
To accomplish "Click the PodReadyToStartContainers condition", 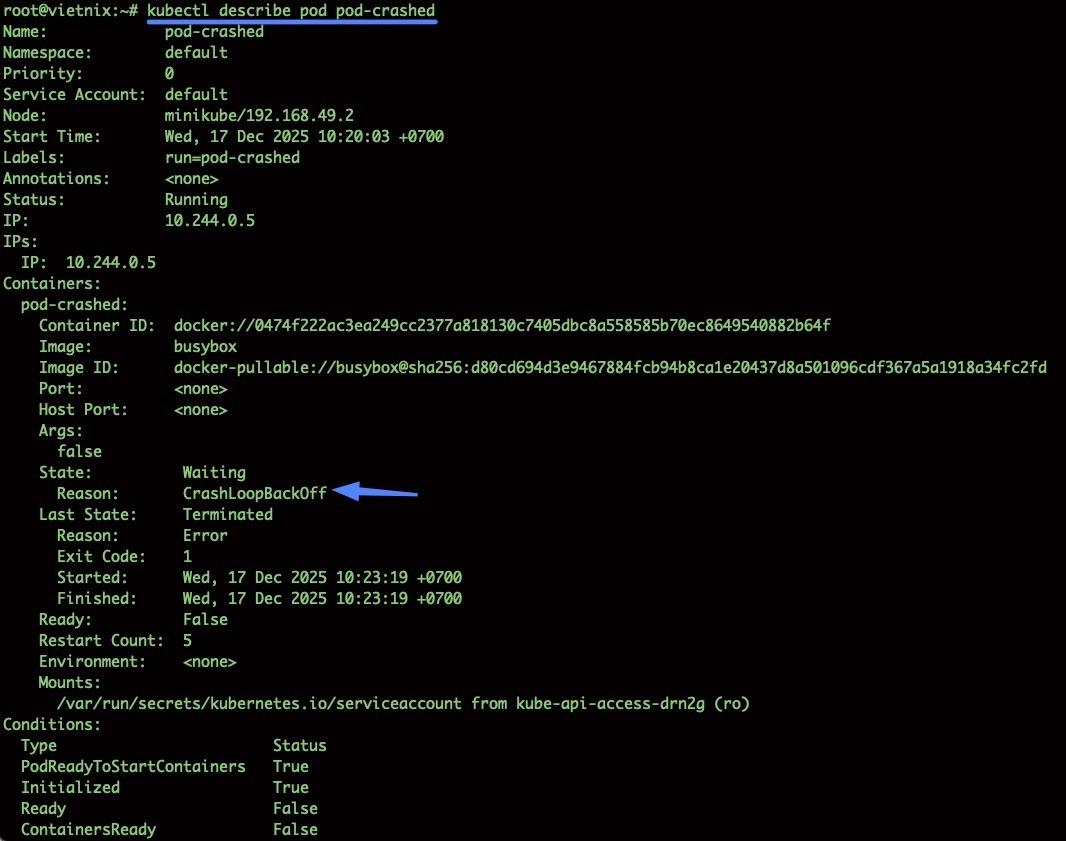I will click(x=133, y=766).
